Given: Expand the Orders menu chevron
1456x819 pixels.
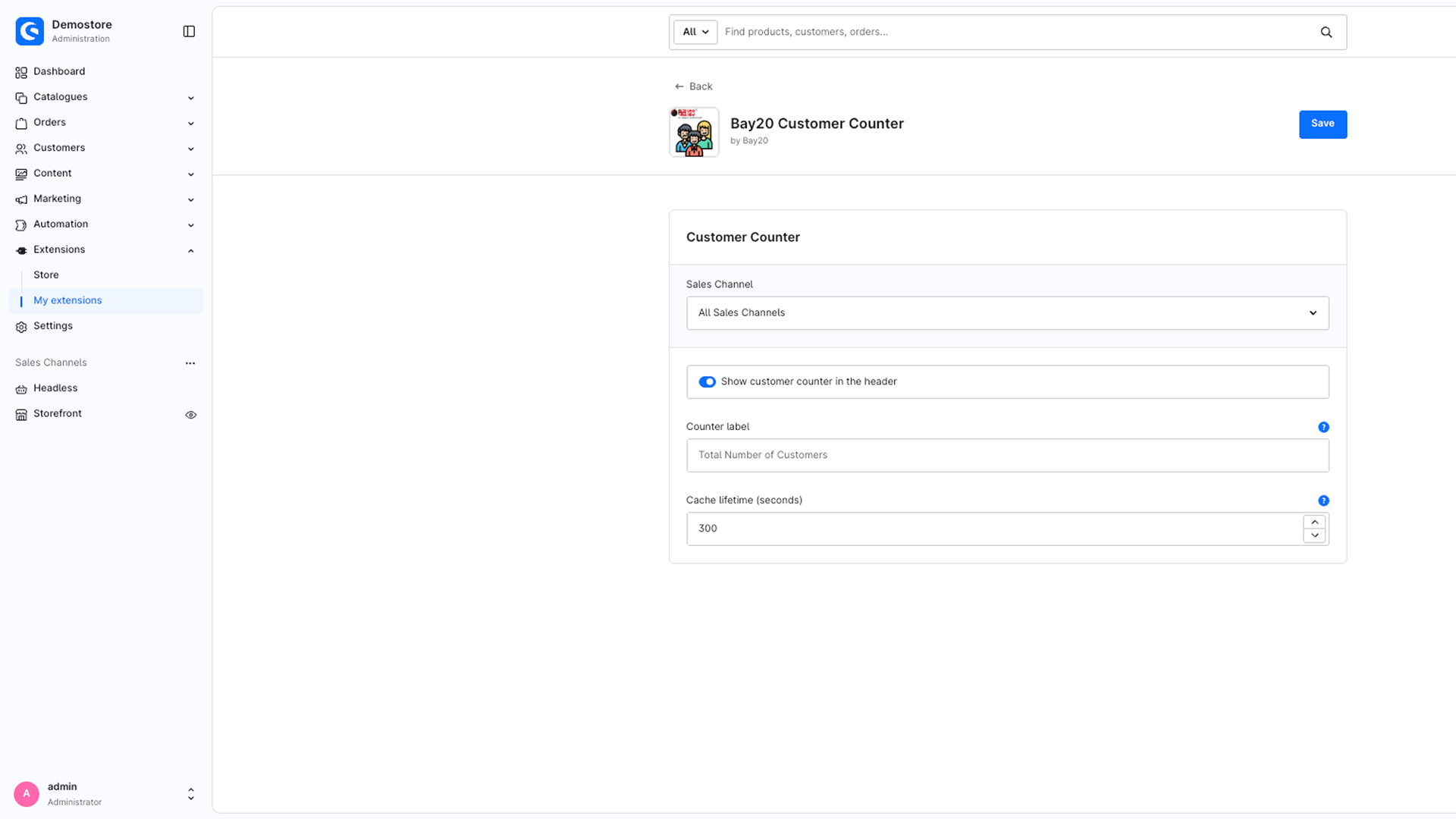Looking at the screenshot, I should [191, 124].
